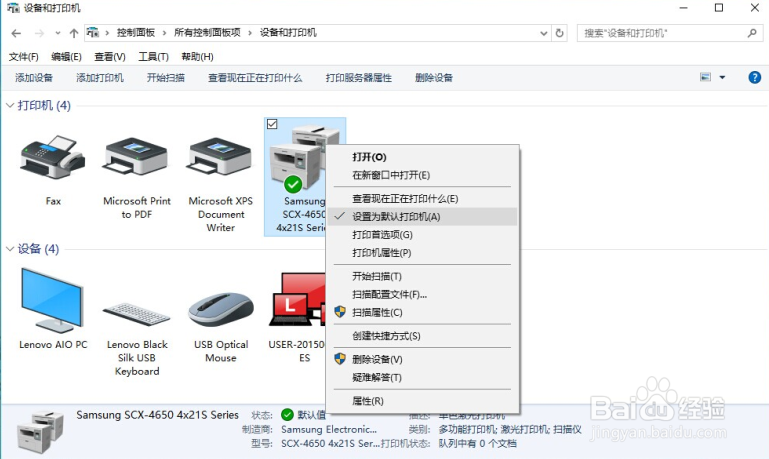Choose 扫描配置文件(F)... from context menu

(x=422, y=295)
